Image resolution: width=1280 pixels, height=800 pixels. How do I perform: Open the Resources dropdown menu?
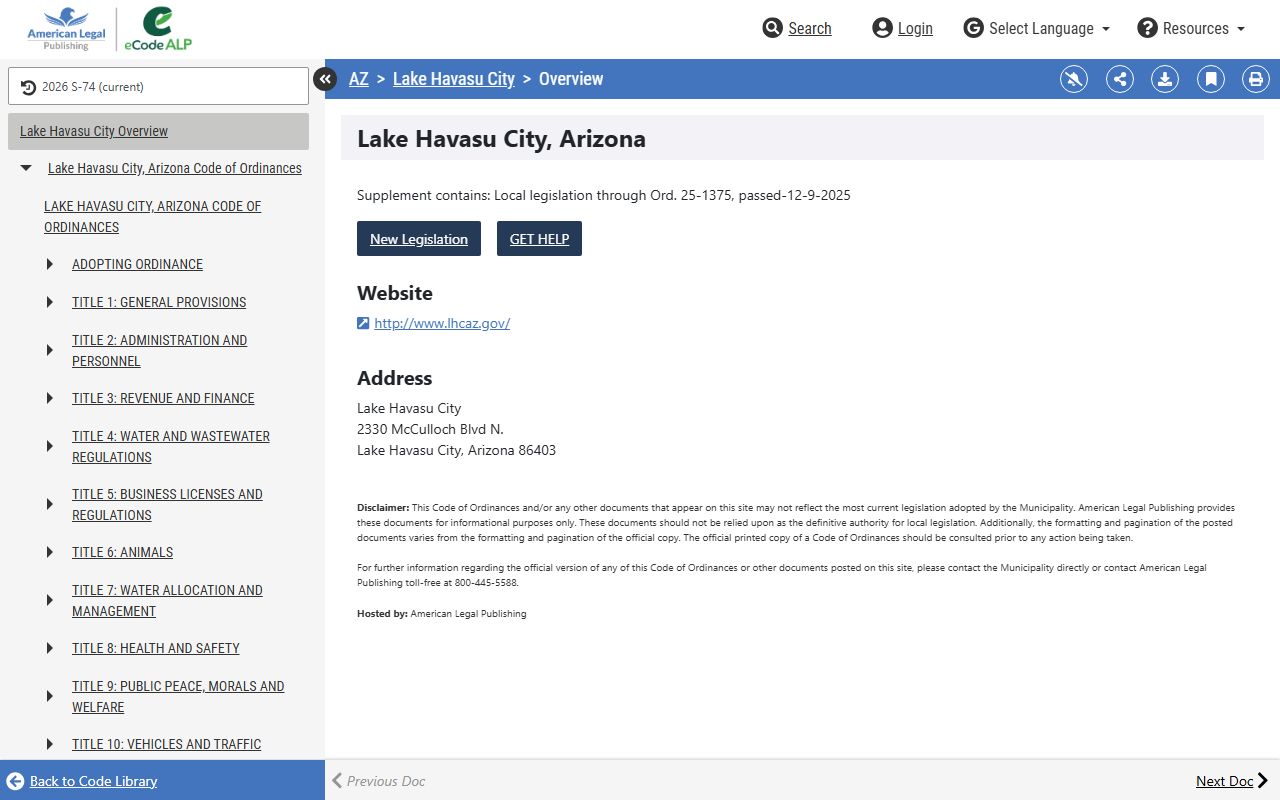[1191, 28]
